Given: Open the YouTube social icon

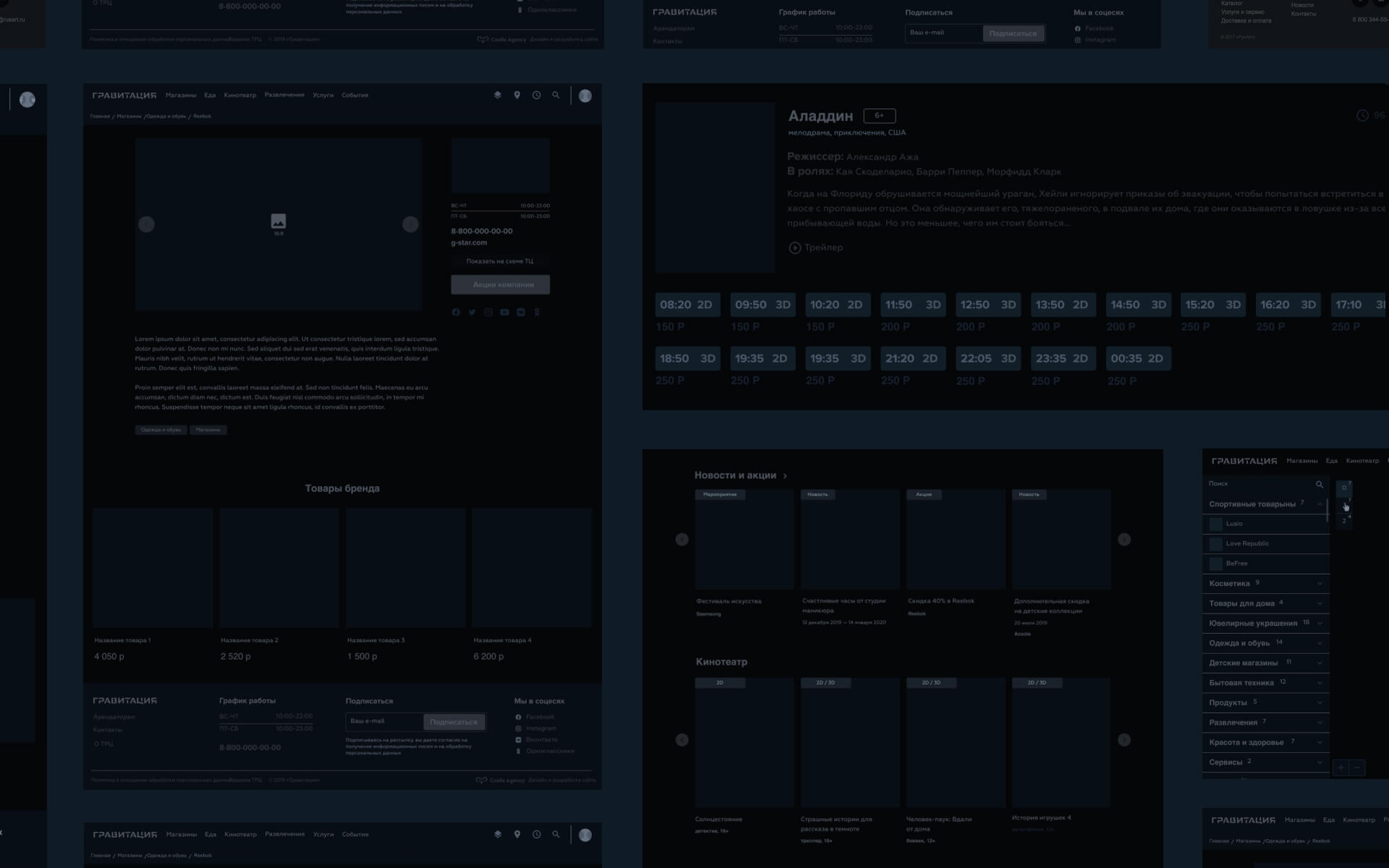Looking at the screenshot, I should tap(504, 312).
